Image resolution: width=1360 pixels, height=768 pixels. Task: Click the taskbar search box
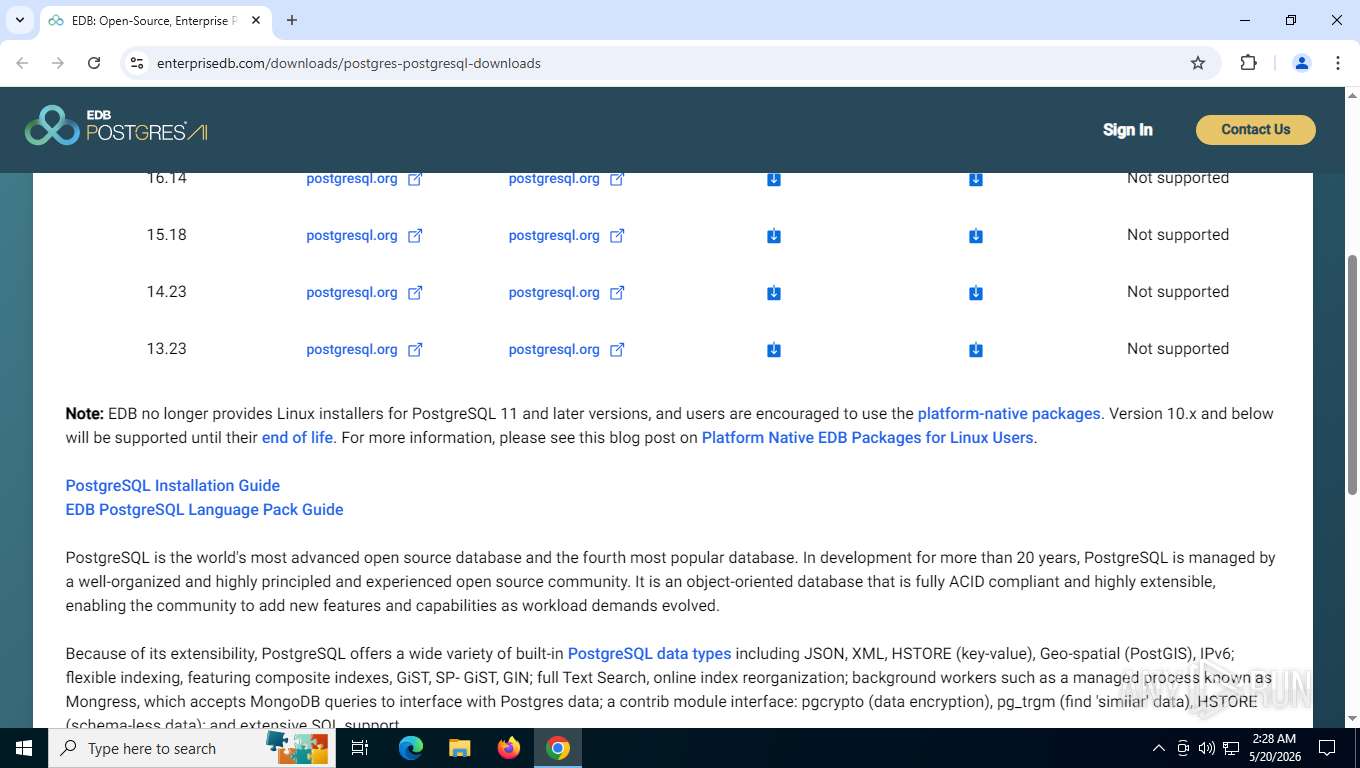[x=190, y=748]
